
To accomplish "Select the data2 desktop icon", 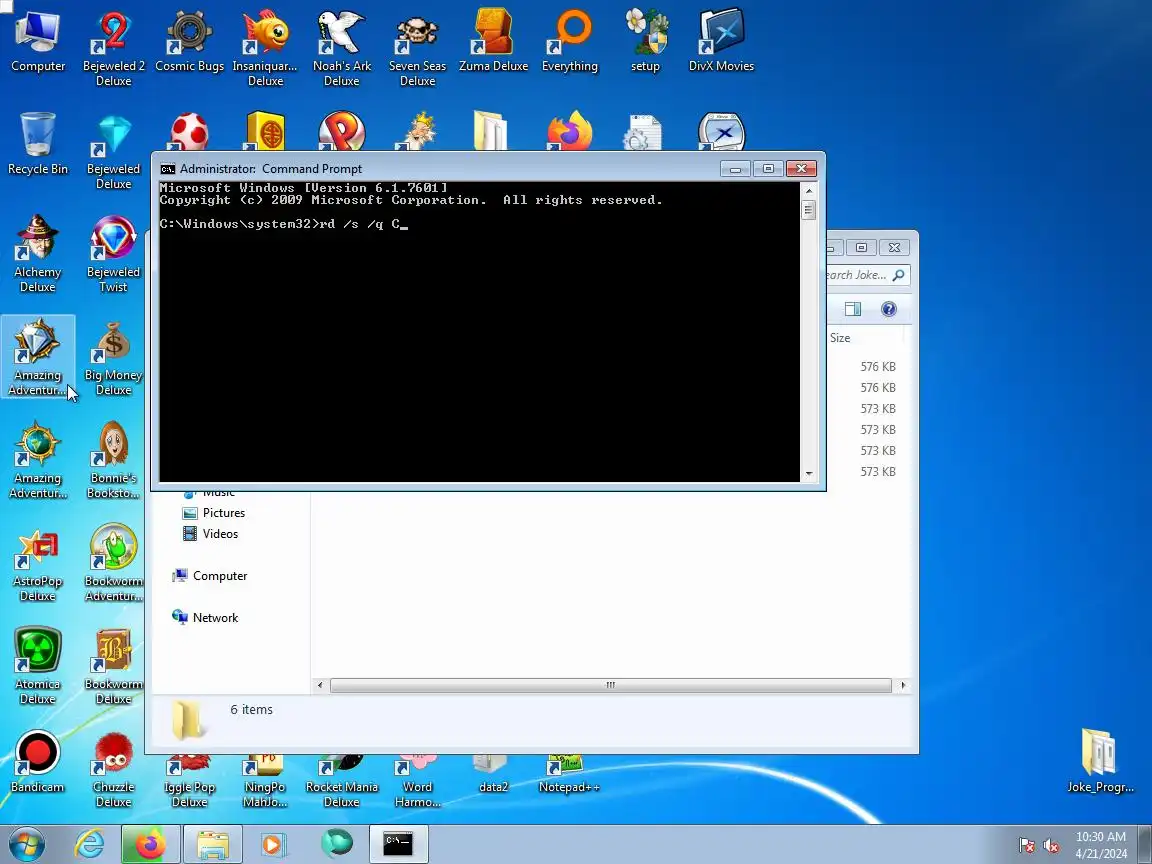I will pos(494,774).
